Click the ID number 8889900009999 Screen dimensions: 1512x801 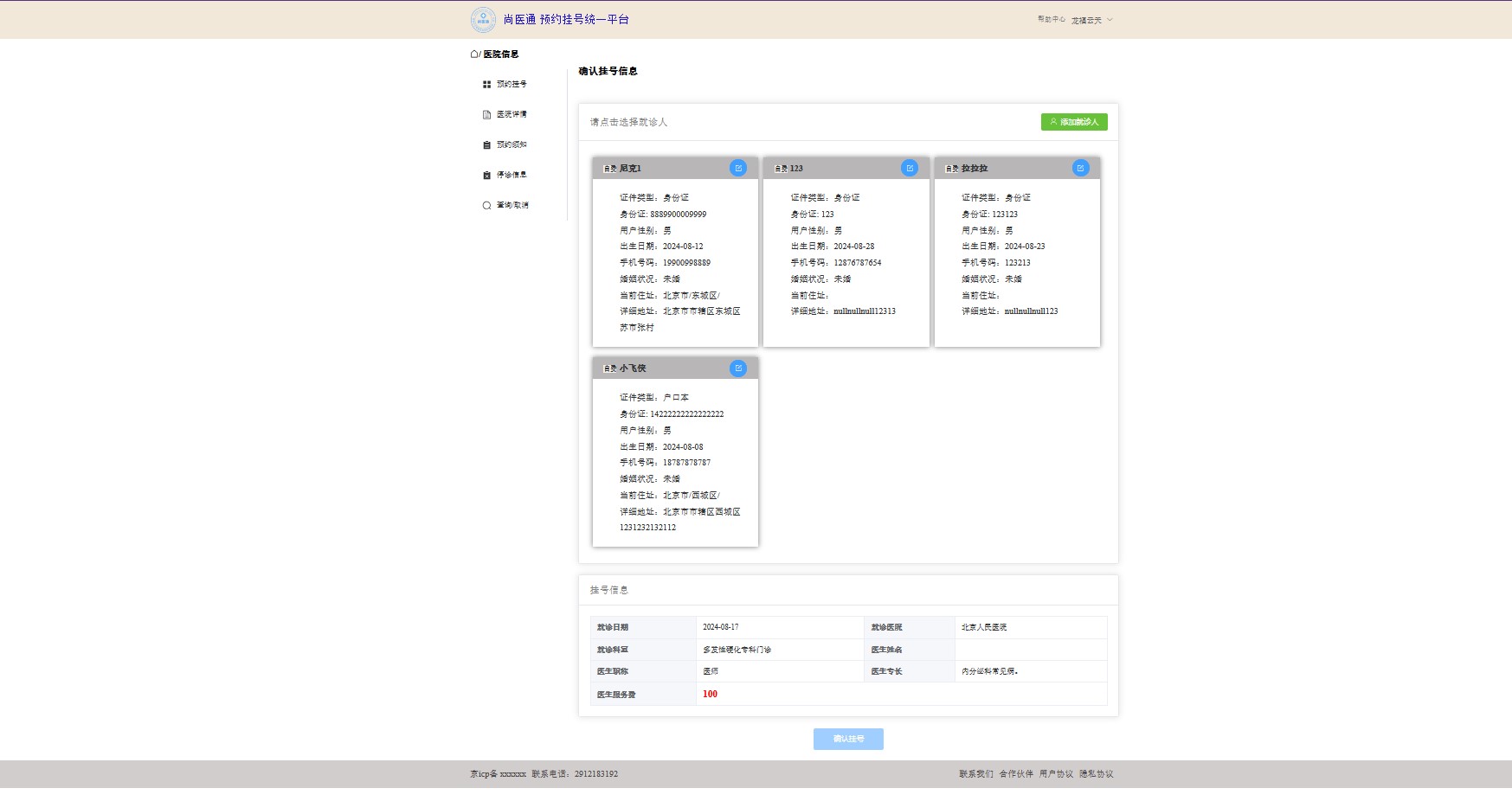click(x=679, y=215)
